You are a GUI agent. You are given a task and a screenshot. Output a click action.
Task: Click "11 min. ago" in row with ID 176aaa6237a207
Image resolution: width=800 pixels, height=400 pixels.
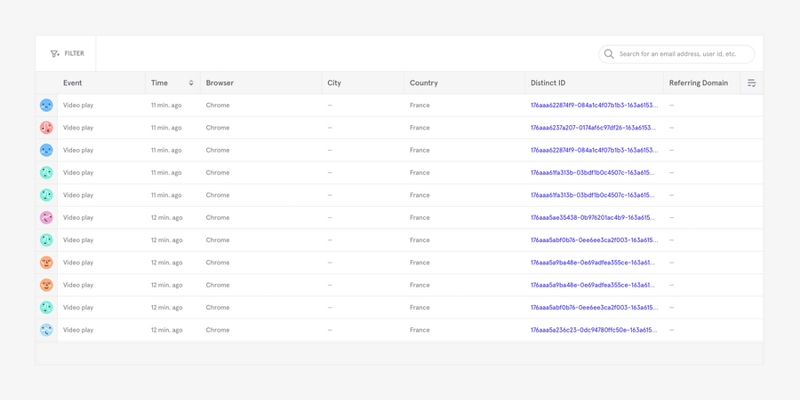166,128
